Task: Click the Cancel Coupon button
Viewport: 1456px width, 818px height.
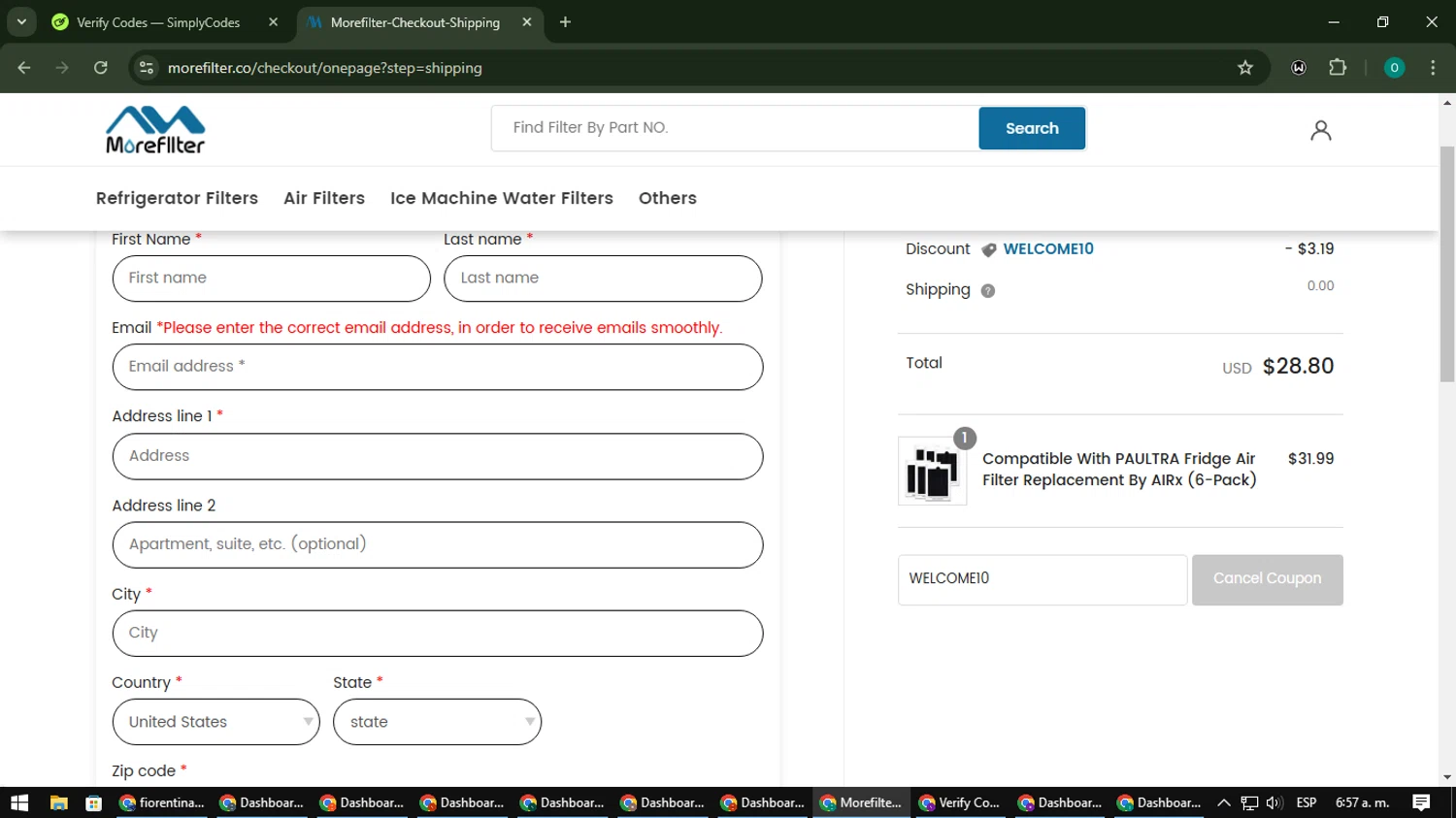Action: coord(1267,579)
